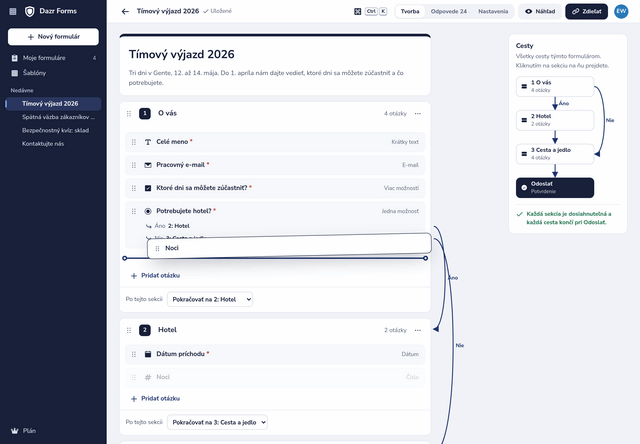Select 3 Cesta a jedlo in Cesty panel
The image size is (640, 444).
(555, 154)
